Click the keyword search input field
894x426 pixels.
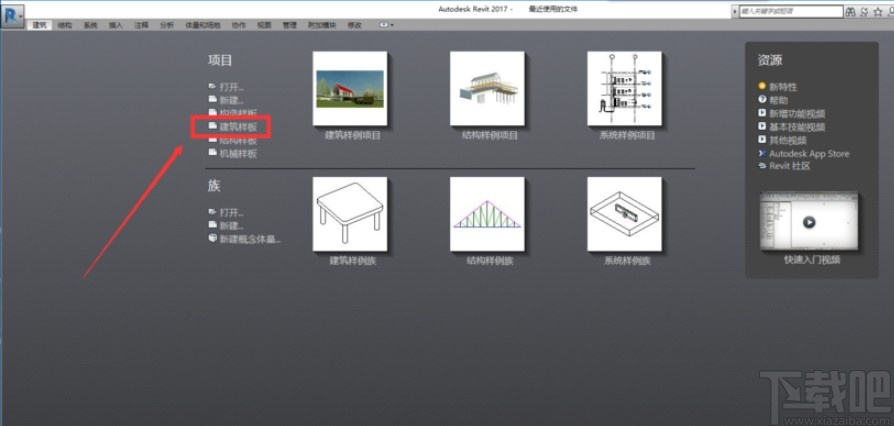click(791, 11)
